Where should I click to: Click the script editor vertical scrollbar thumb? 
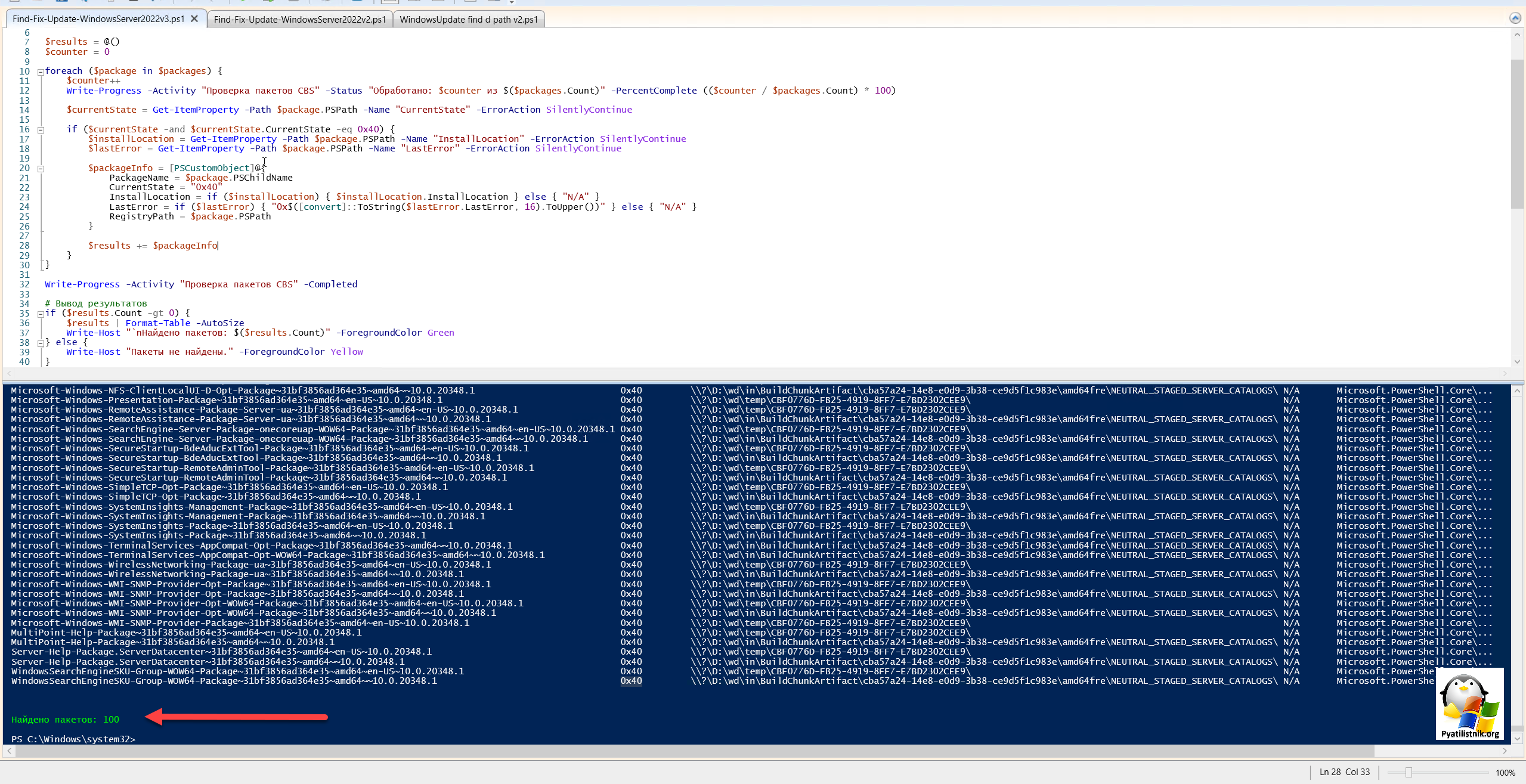coord(1517,134)
